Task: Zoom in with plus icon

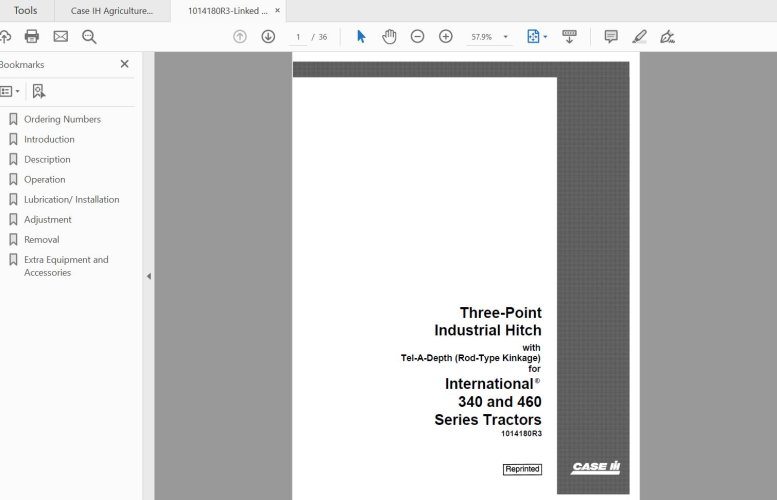Action: click(x=445, y=37)
